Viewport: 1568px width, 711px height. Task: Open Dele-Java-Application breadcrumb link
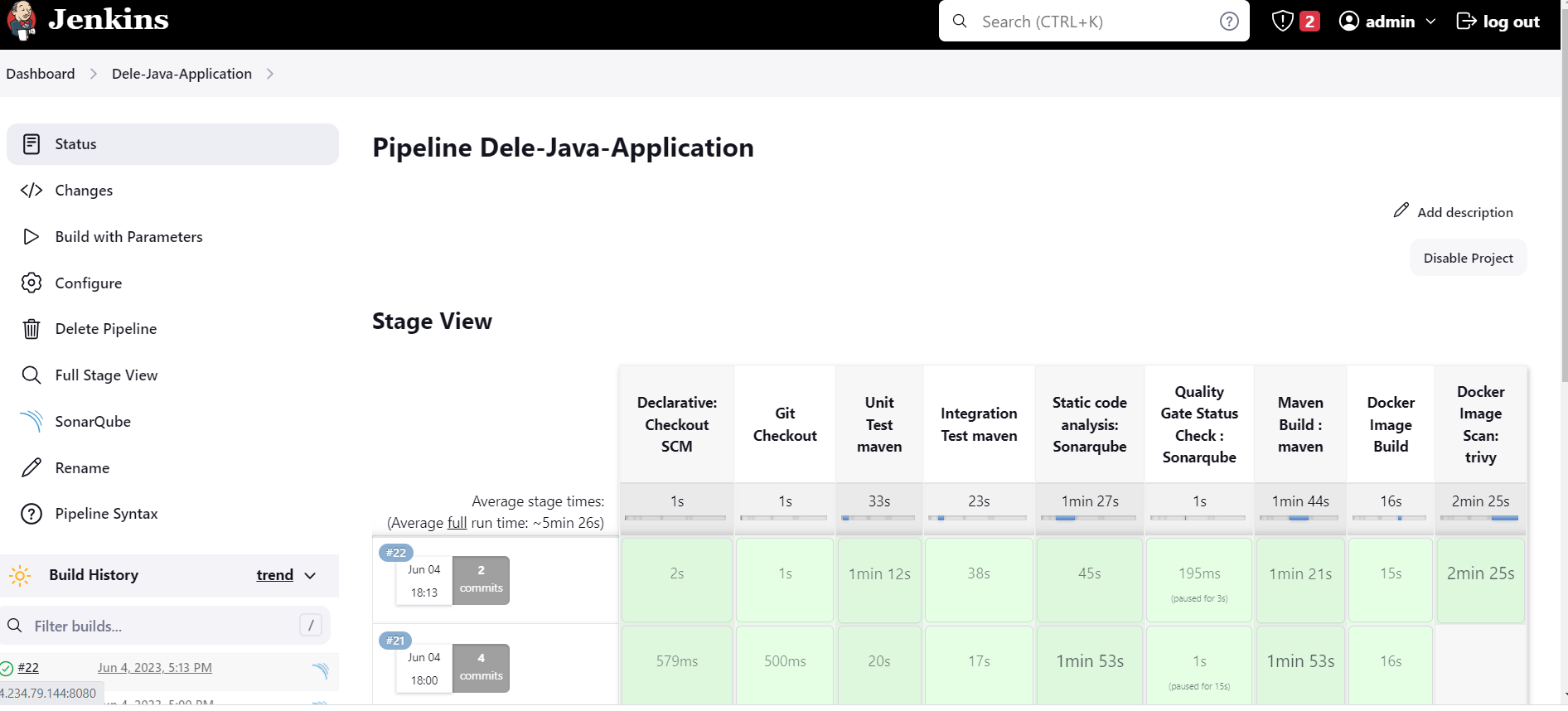[x=181, y=74]
